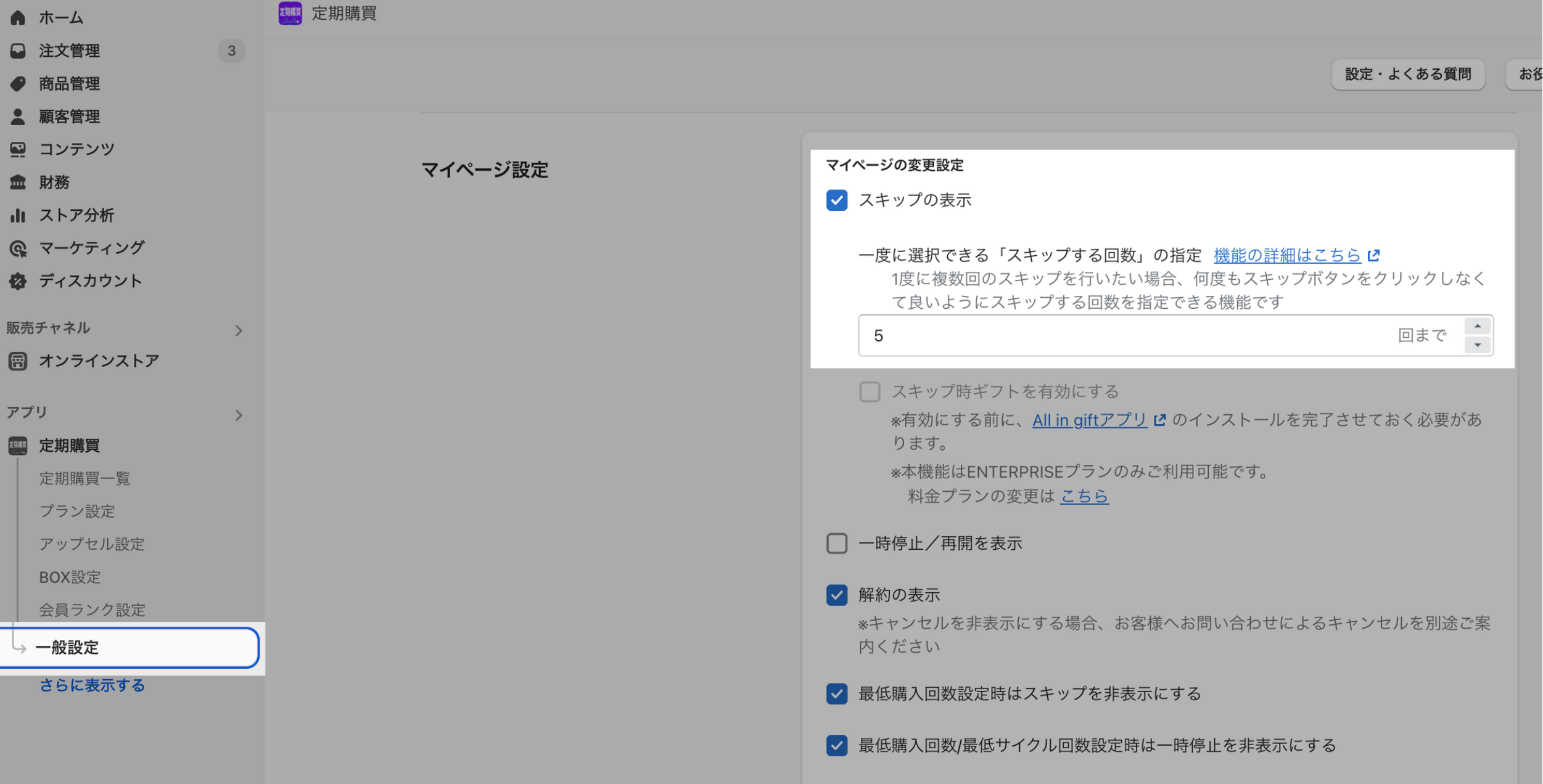Image resolution: width=1543 pixels, height=784 pixels.
Task: Click the ストア分析 bar chart icon
Action: [x=18, y=215]
